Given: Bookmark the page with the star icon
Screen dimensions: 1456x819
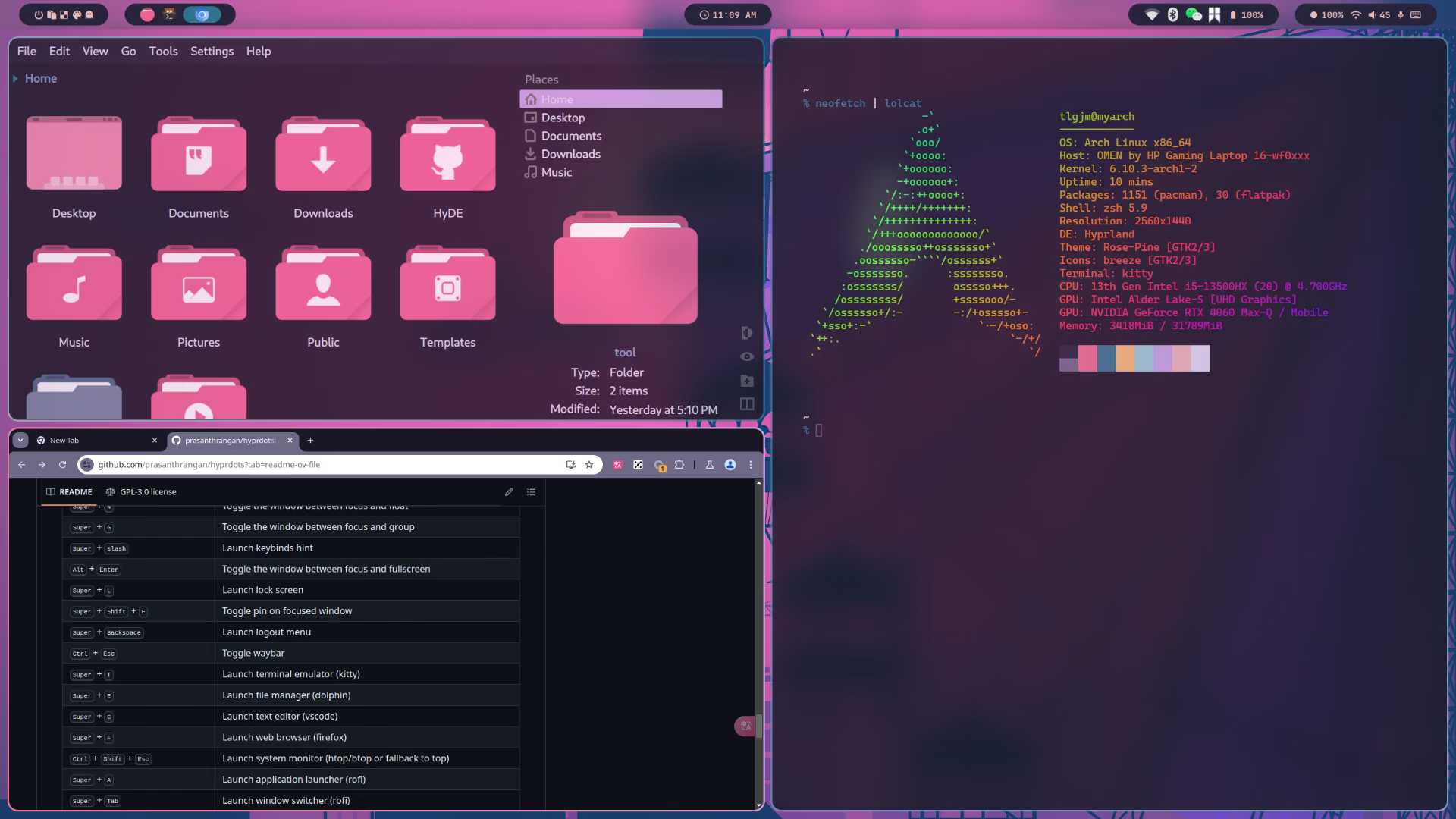Looking at the screenshot, I should pyautogui.click(x=589, y=465).
